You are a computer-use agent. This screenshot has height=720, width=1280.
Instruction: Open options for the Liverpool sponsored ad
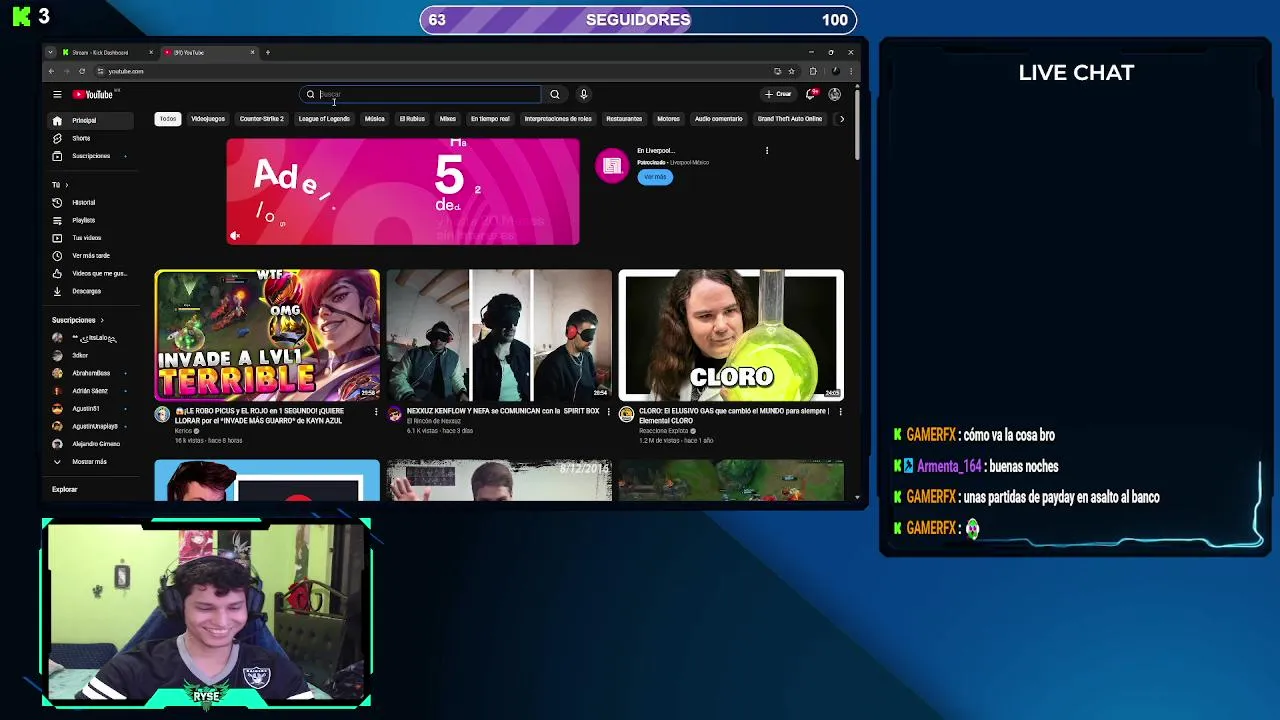coord(767,151)
